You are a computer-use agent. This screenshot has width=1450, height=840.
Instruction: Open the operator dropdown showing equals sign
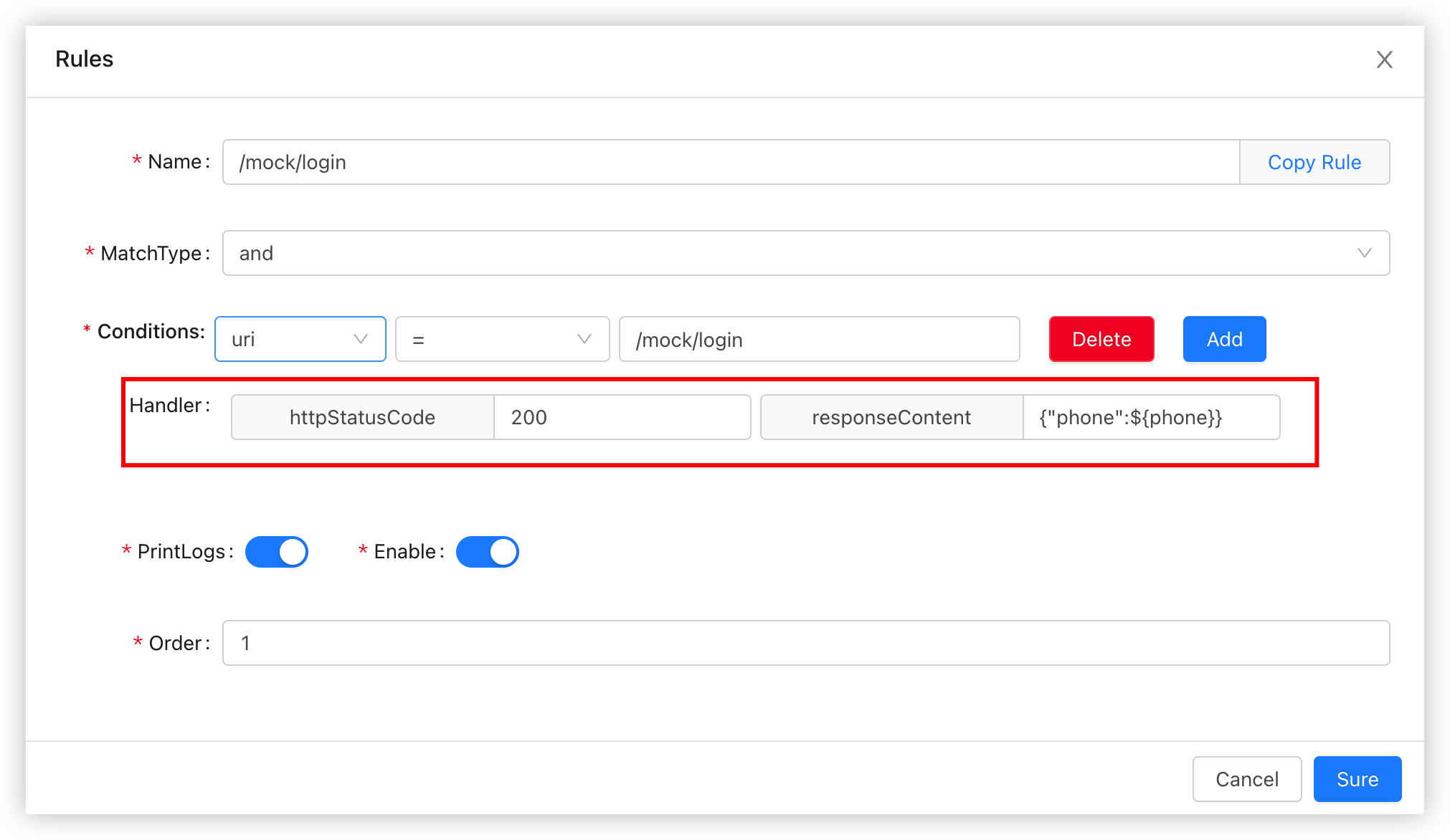click(502, 339)
